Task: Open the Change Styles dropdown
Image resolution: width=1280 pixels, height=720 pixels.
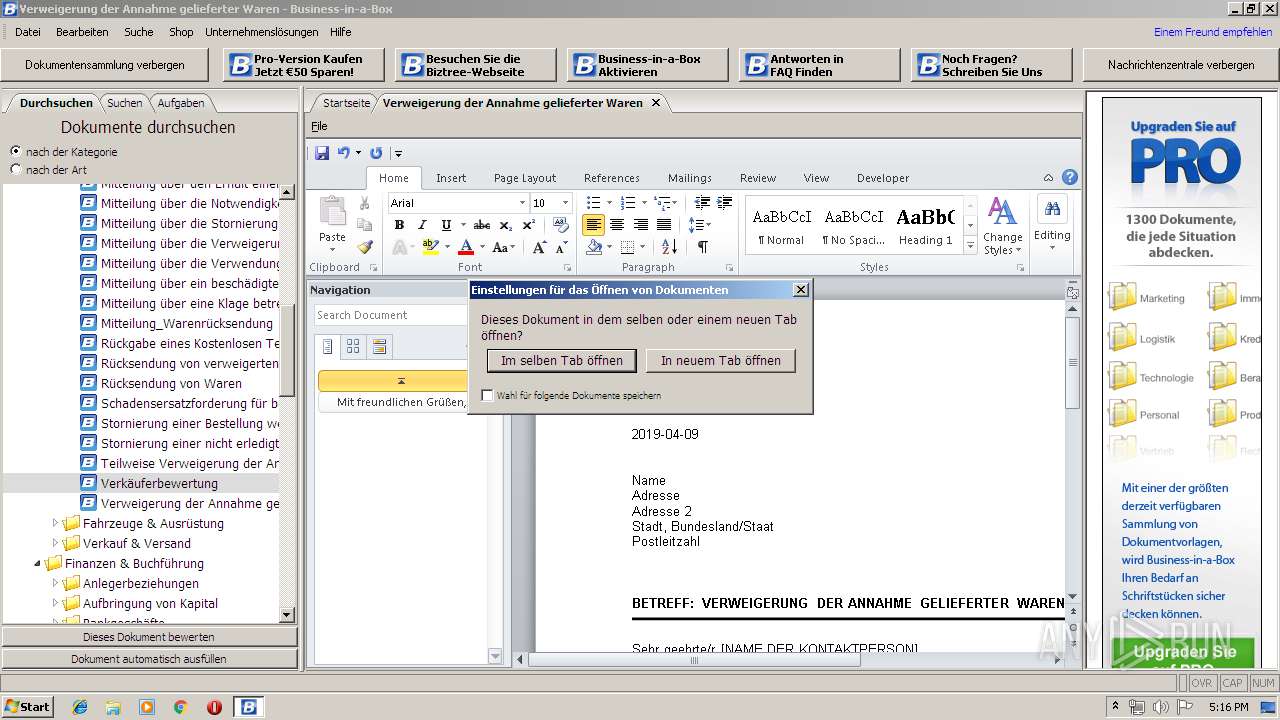Action: [x=1002, y=226]
